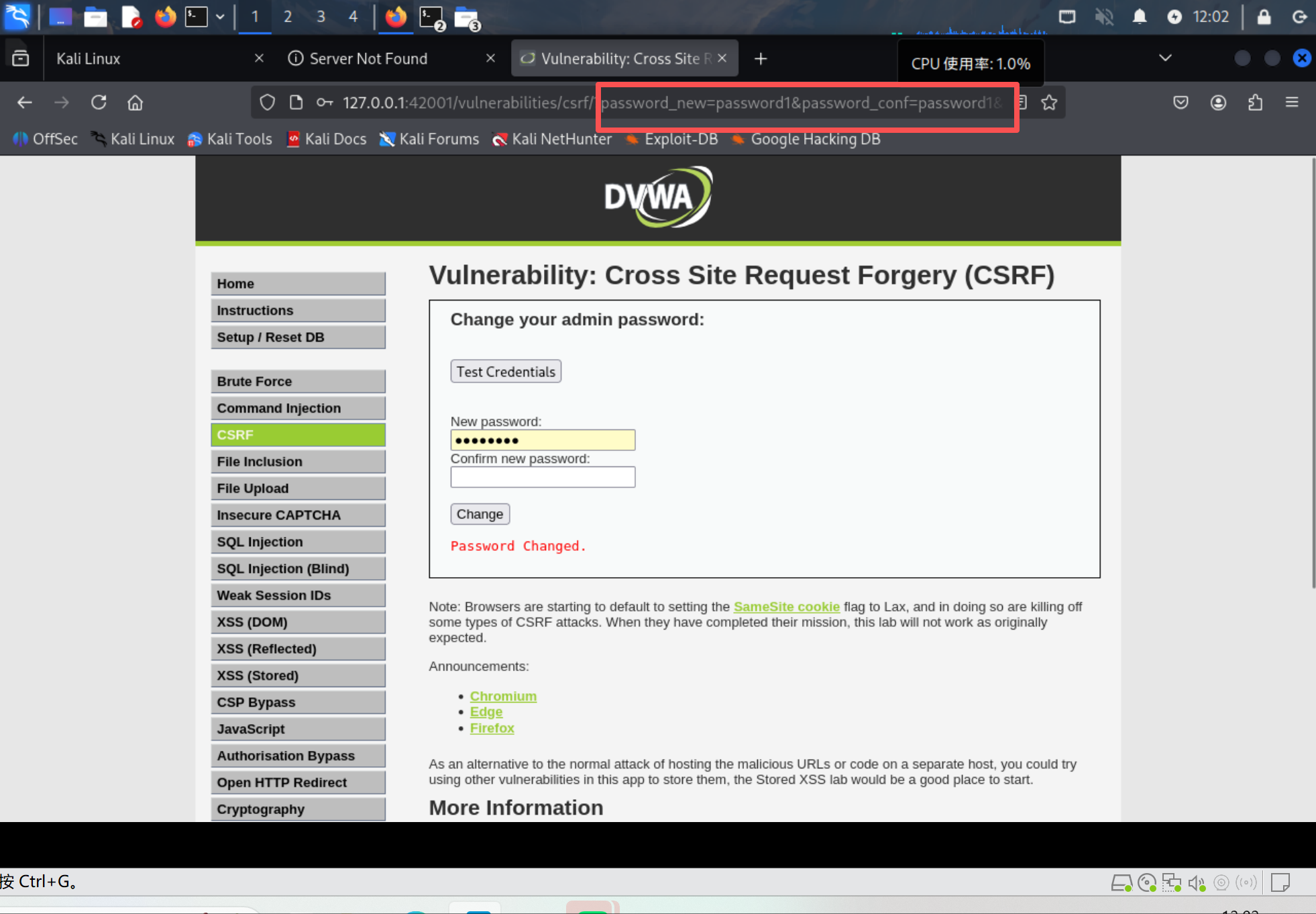Click the tracking protection shield icon

pos(268,103)
